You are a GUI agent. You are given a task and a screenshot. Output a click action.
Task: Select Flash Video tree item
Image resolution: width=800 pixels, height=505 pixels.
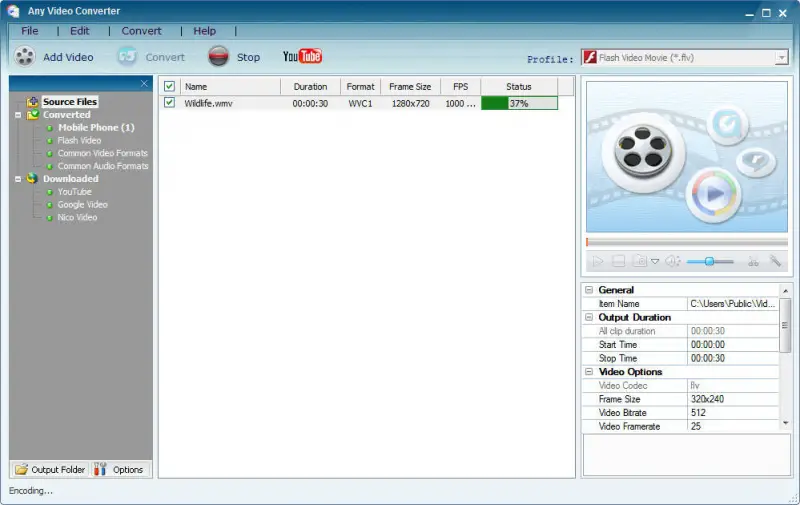point(79,140)
